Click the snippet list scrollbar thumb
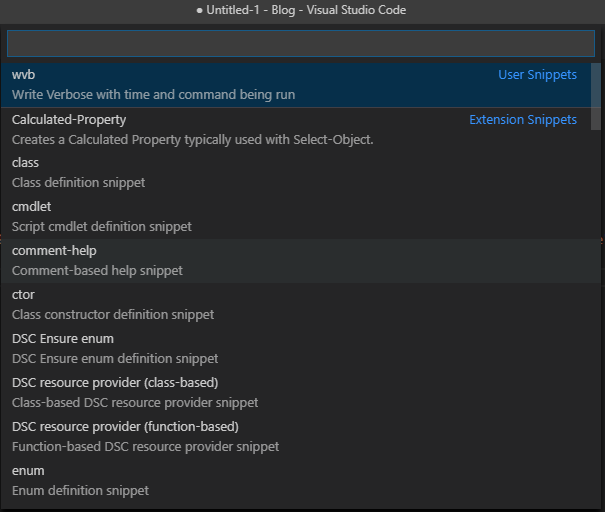605x512 pixels. [x=596, y=96]
